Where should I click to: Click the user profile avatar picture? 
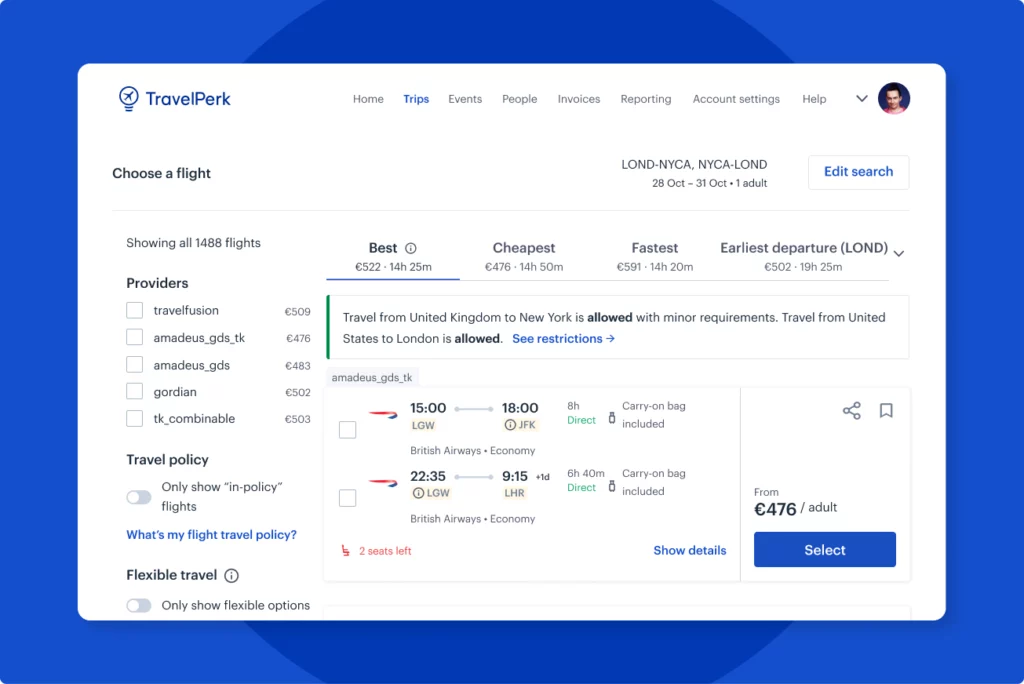[x=894, y=98]
